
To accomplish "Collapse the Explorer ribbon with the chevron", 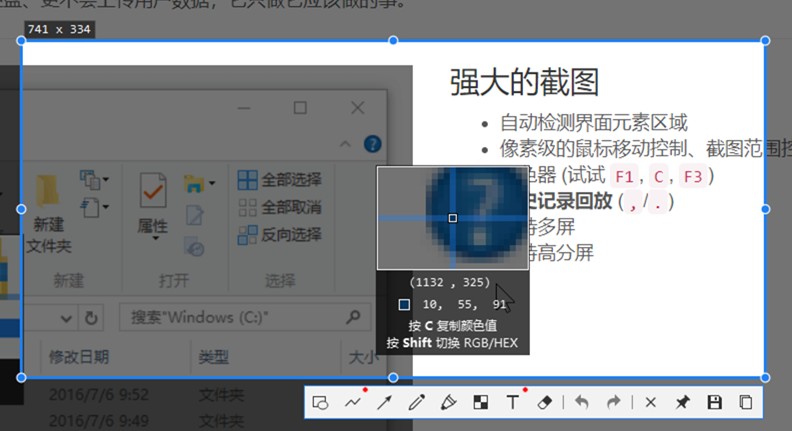I will coord(345,144).
